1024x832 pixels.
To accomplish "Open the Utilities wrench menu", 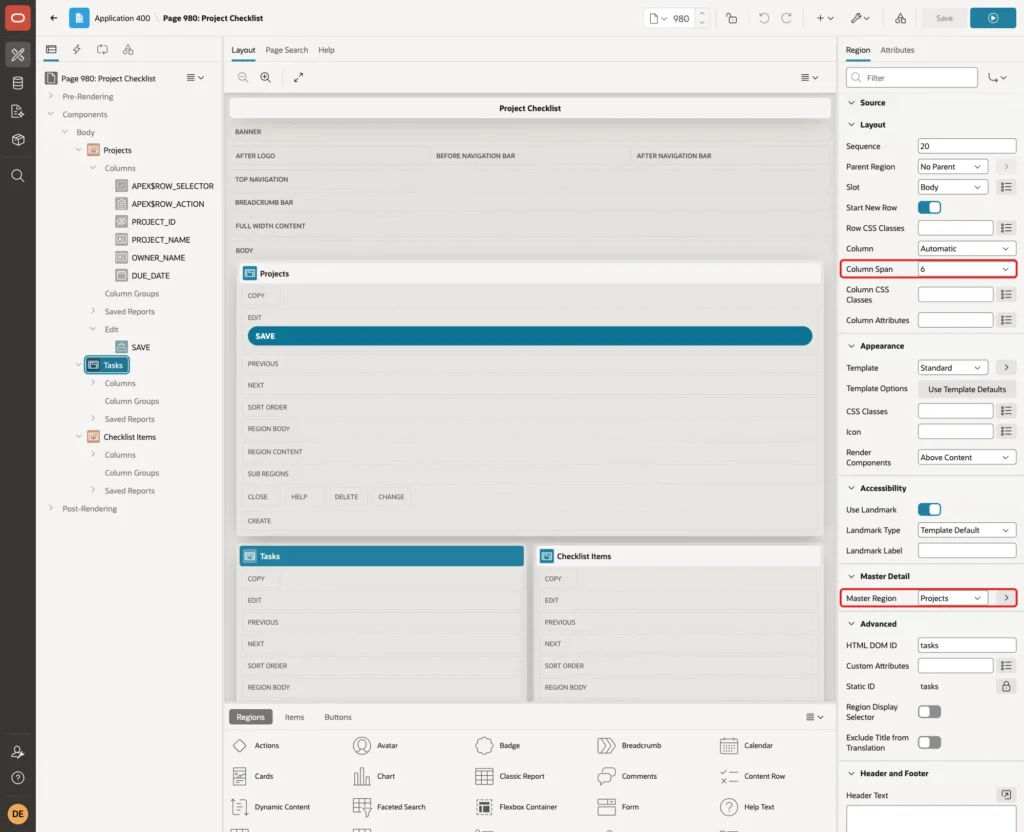I will 860,18.
